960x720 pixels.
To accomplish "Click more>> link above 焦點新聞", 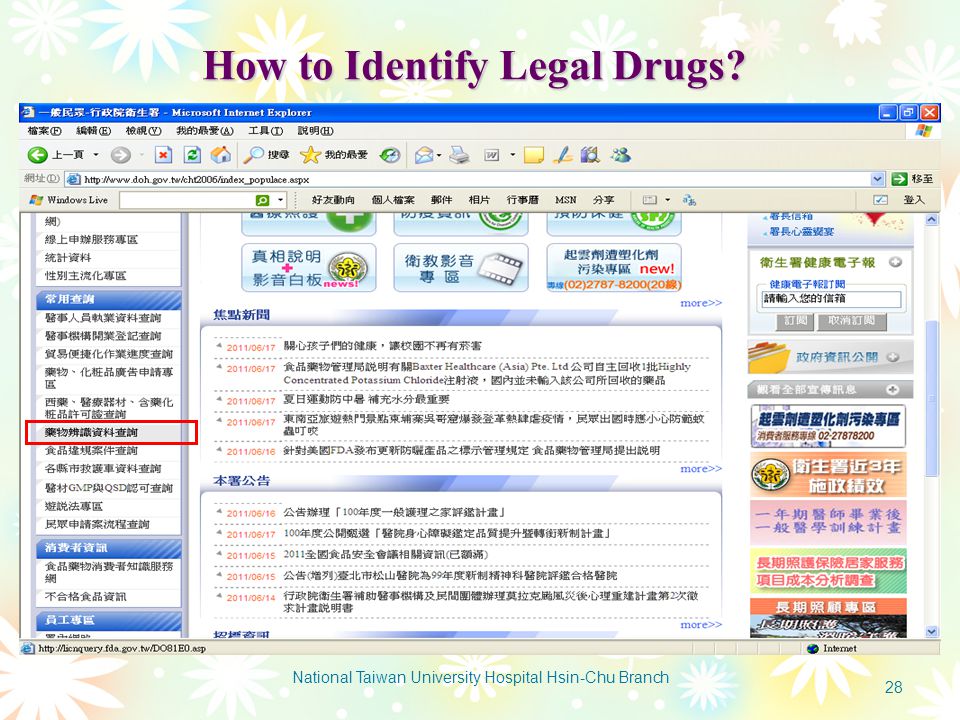I will point(701,302).
